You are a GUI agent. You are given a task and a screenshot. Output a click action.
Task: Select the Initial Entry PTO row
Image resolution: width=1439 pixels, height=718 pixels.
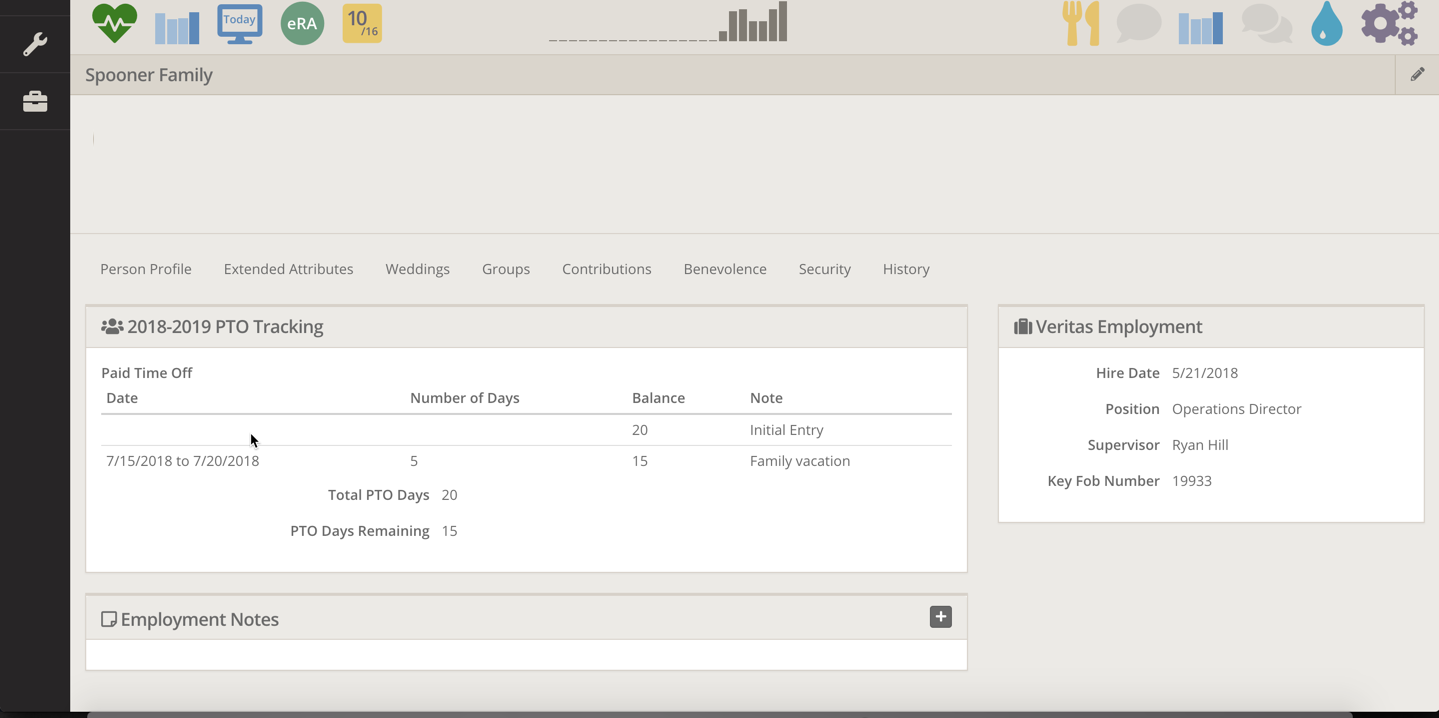coord(526,430)
